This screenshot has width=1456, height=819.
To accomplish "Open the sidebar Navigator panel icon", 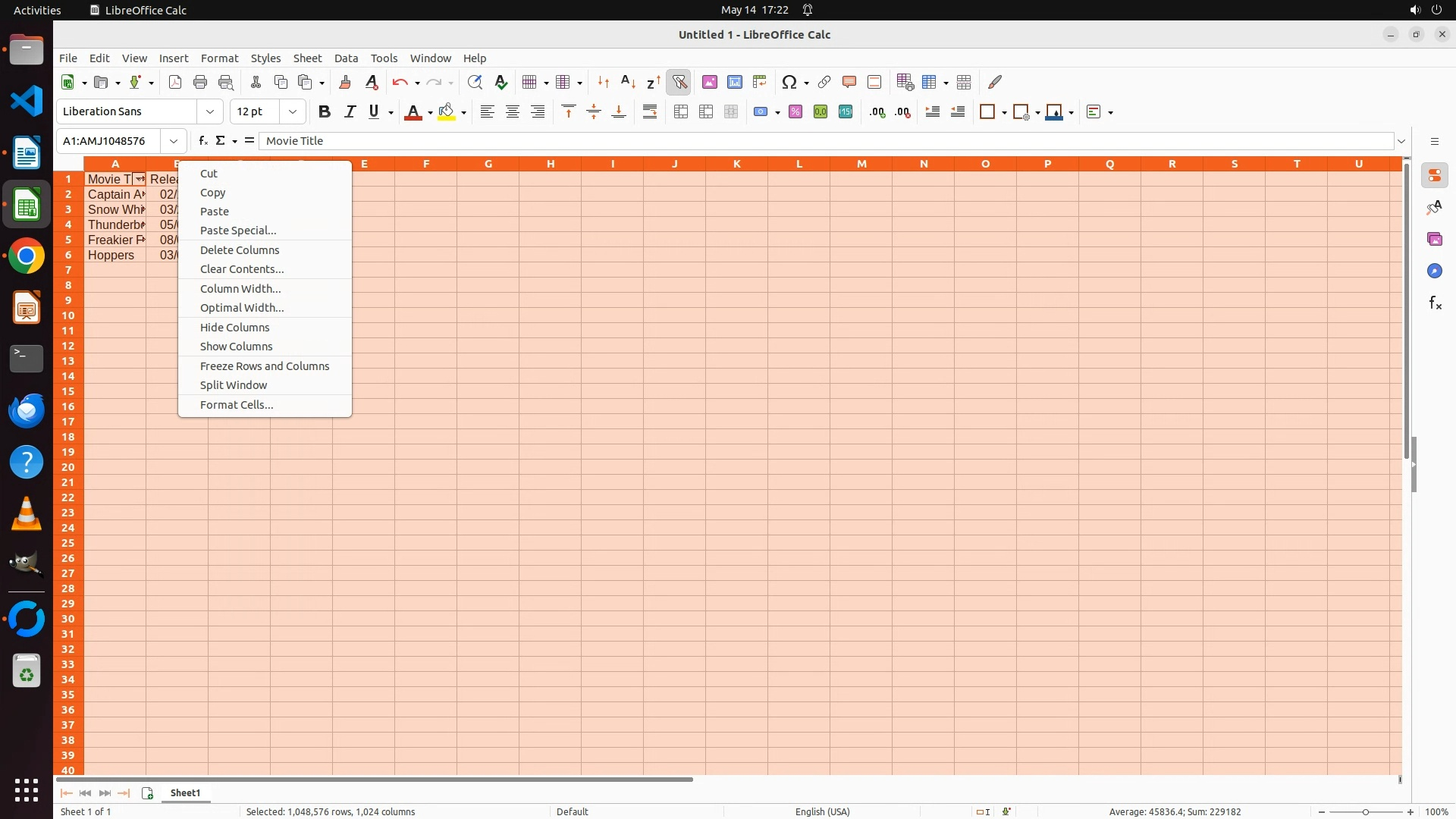I will (1434, 271).
